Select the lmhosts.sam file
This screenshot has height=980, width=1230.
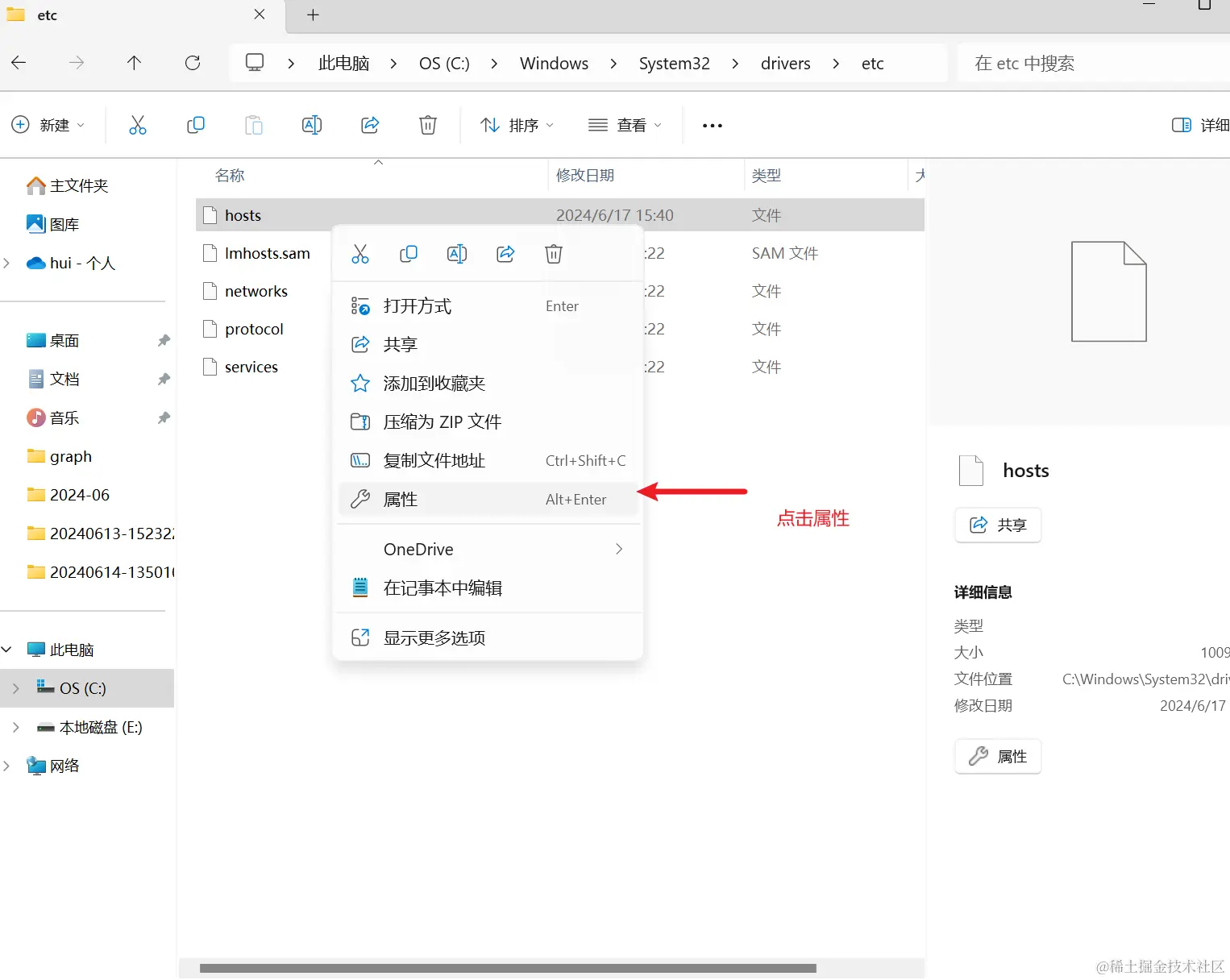[x=267, y=253]
